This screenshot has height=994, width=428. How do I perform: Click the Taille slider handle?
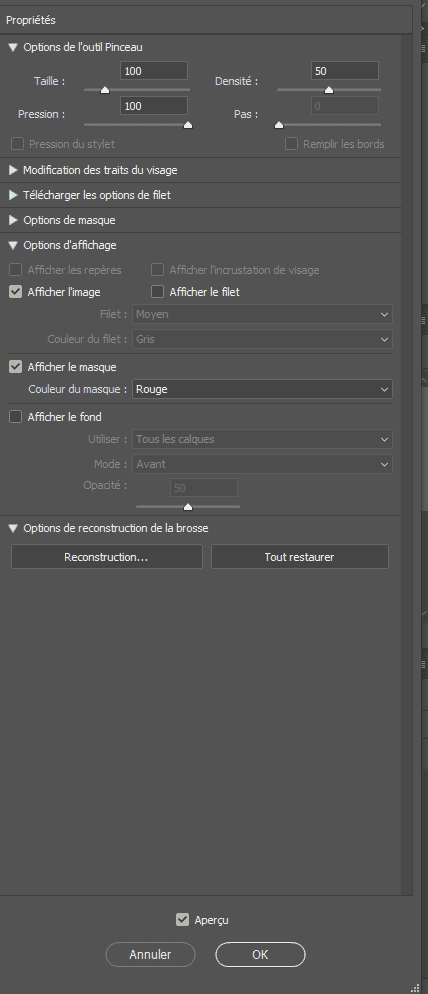pyautogui.click(x=105, y=90)
